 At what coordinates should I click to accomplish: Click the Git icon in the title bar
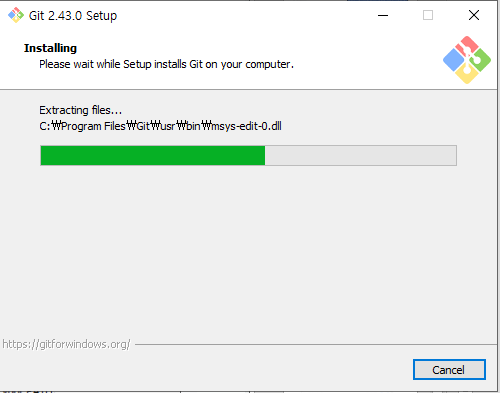[16, 15]
